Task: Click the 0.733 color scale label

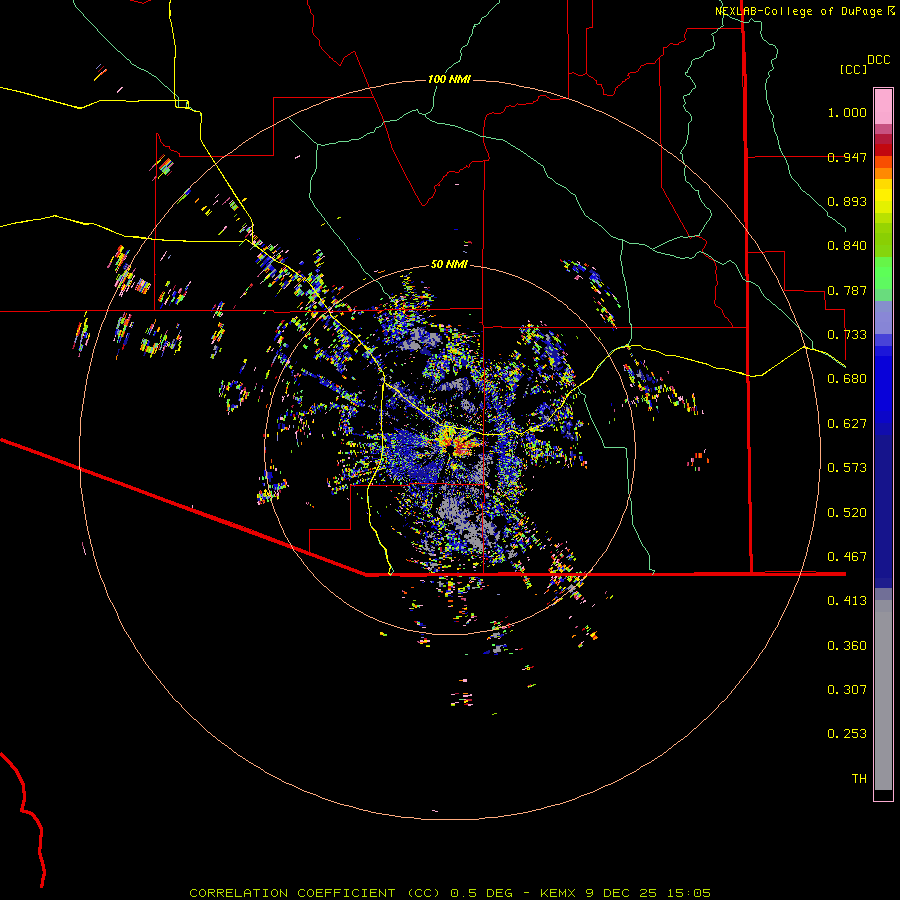Action: (x=847, y=335)
